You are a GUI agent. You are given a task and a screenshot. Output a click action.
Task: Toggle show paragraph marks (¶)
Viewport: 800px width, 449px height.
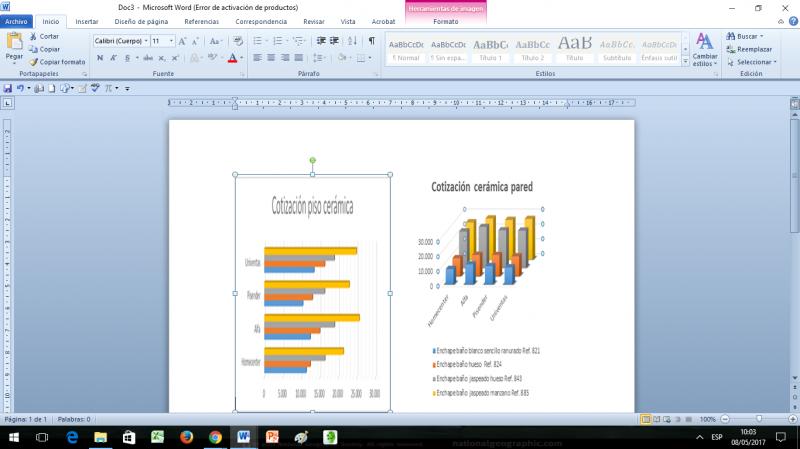(372, 41)
